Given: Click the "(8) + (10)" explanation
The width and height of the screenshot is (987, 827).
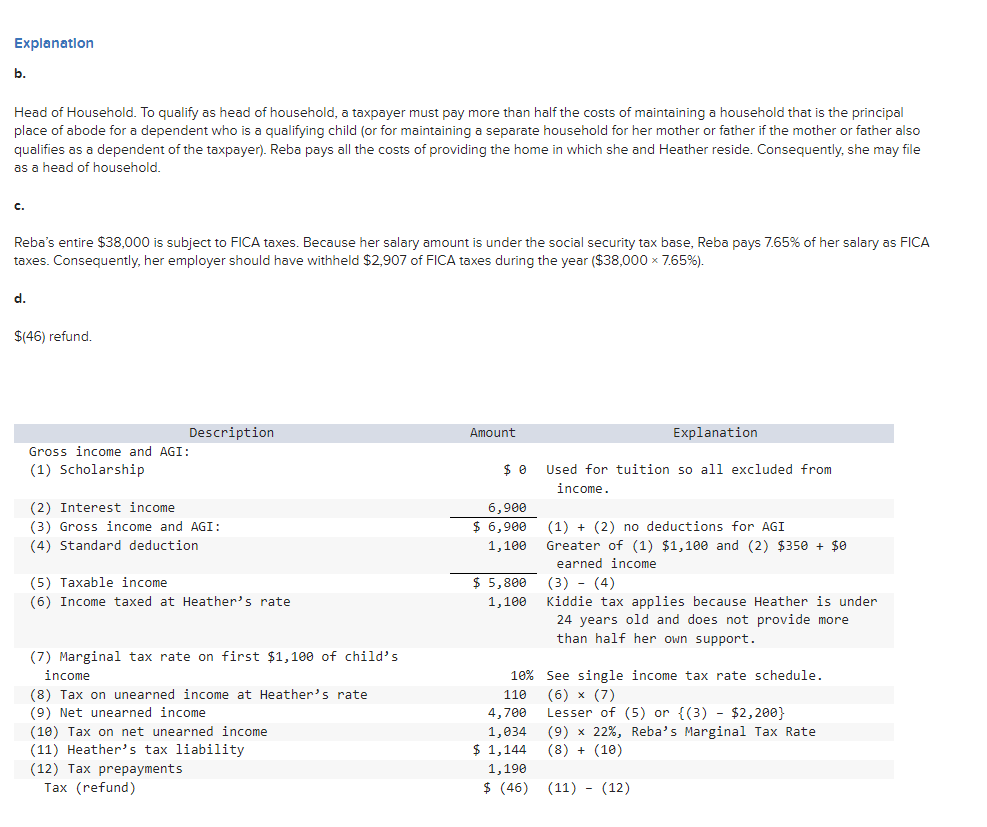Looking at the screenshot, I should (x=585, y=750).
